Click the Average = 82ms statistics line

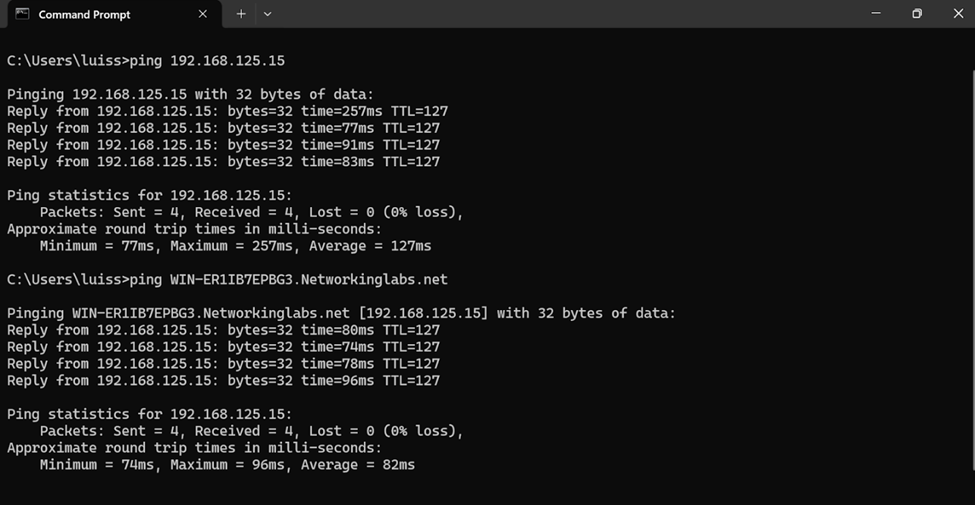click(x=228, y=465)
